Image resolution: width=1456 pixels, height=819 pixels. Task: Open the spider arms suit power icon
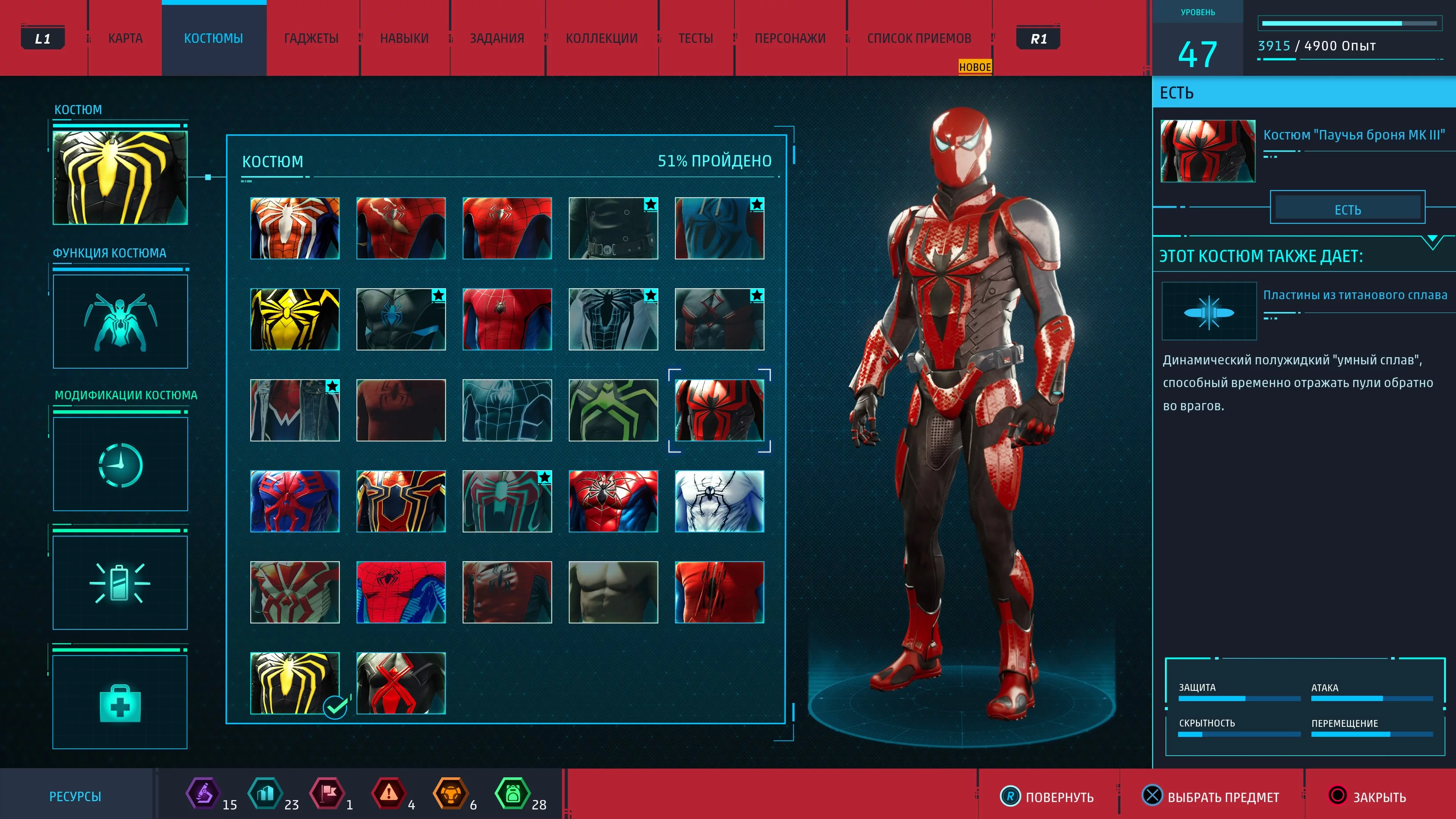tap(121, 322)
